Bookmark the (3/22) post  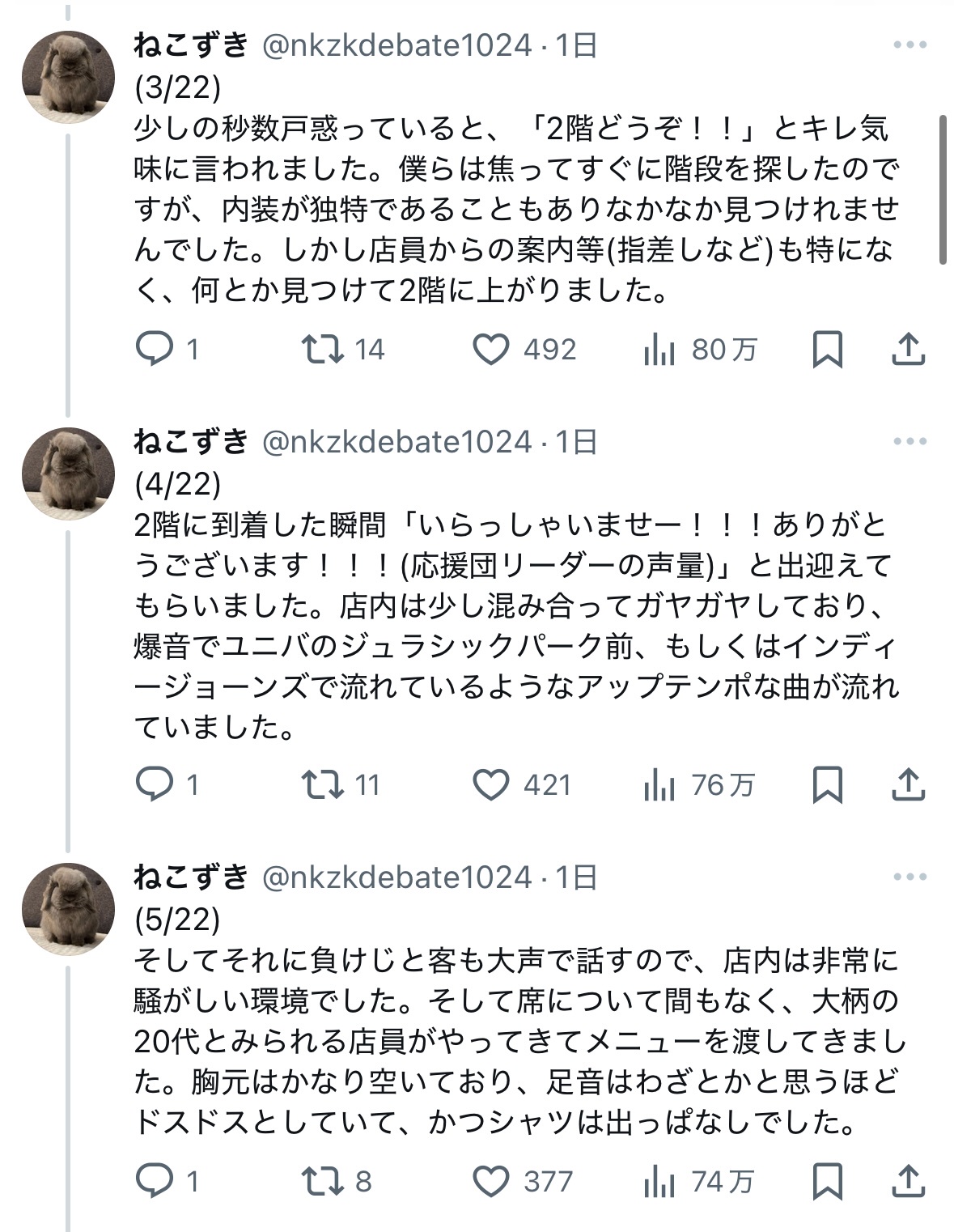827,350
